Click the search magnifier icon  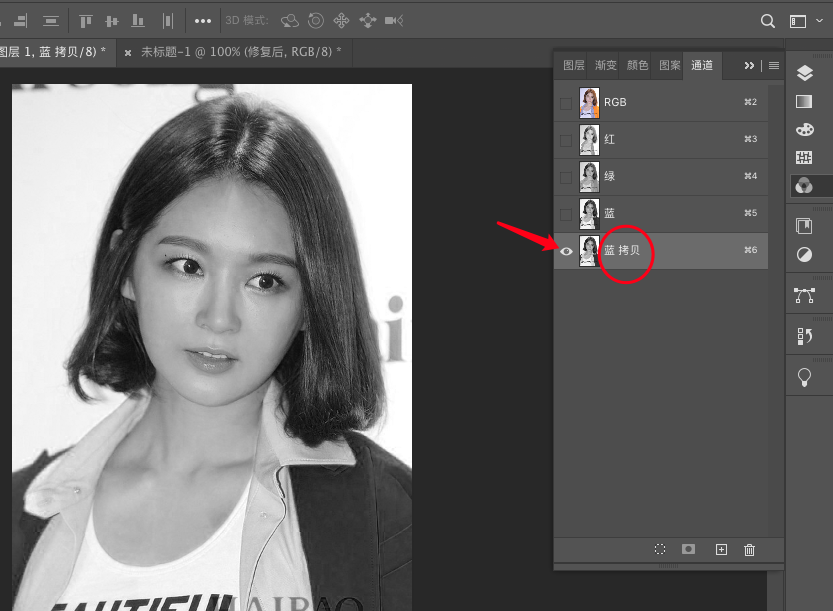tap(768, 21)
